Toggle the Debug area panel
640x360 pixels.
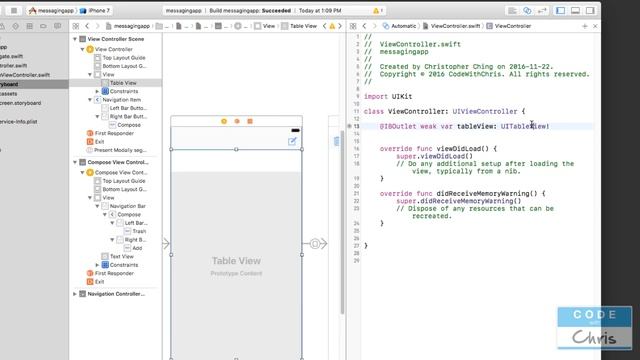pos(576,11)
